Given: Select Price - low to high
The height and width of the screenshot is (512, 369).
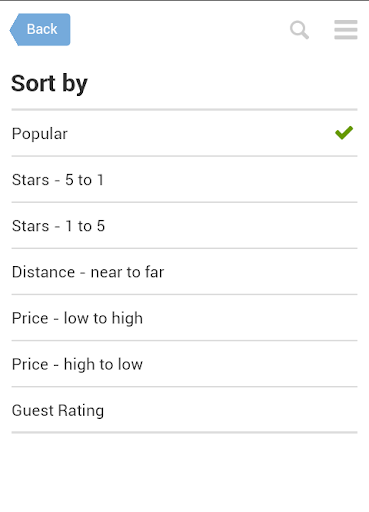Looking at the screenshot, I should coord(184,318).
